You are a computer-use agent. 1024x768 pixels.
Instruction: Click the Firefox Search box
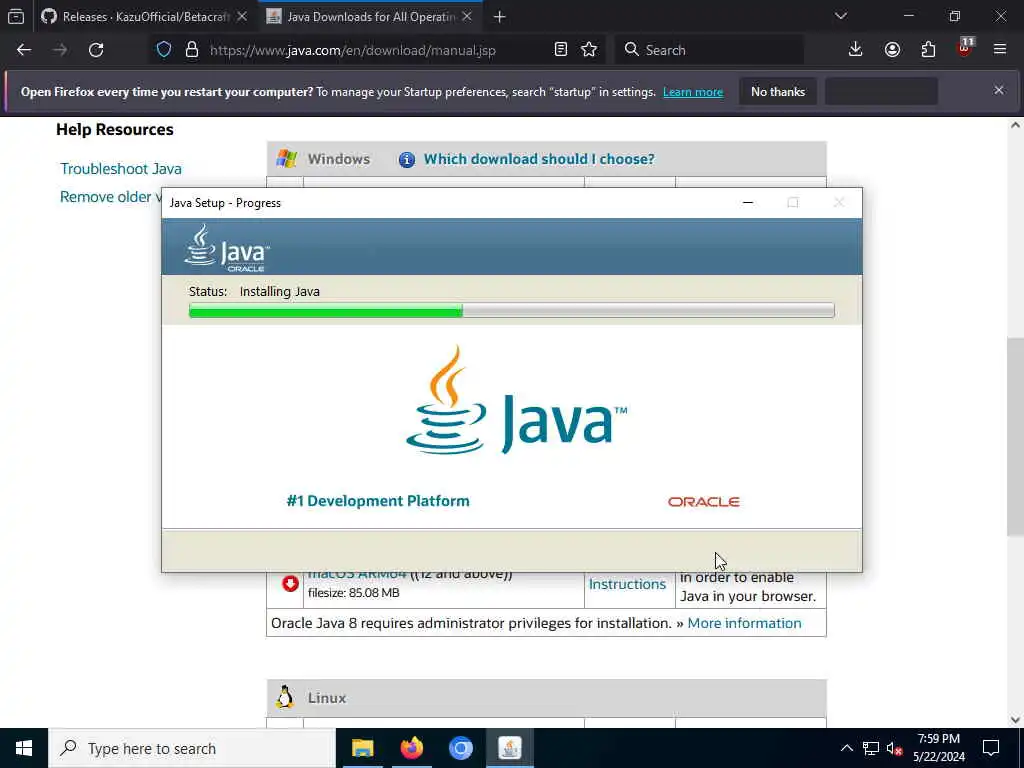tap(709, 50)
